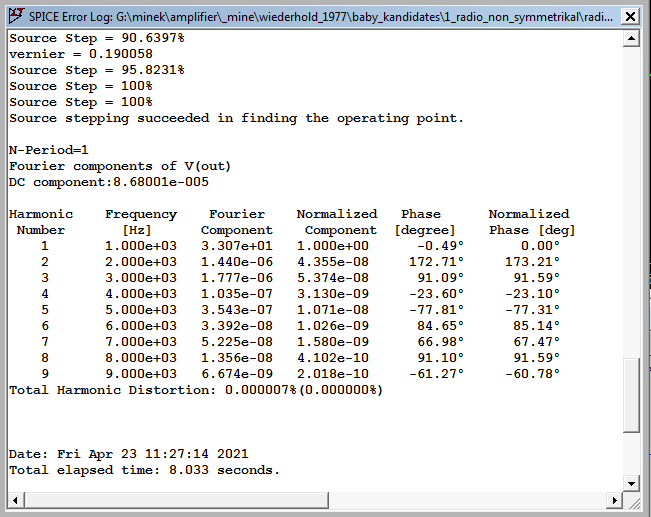The image size is (651, 517).
Task: Click normalized phase value -77.31°
Action: (532, 310)
